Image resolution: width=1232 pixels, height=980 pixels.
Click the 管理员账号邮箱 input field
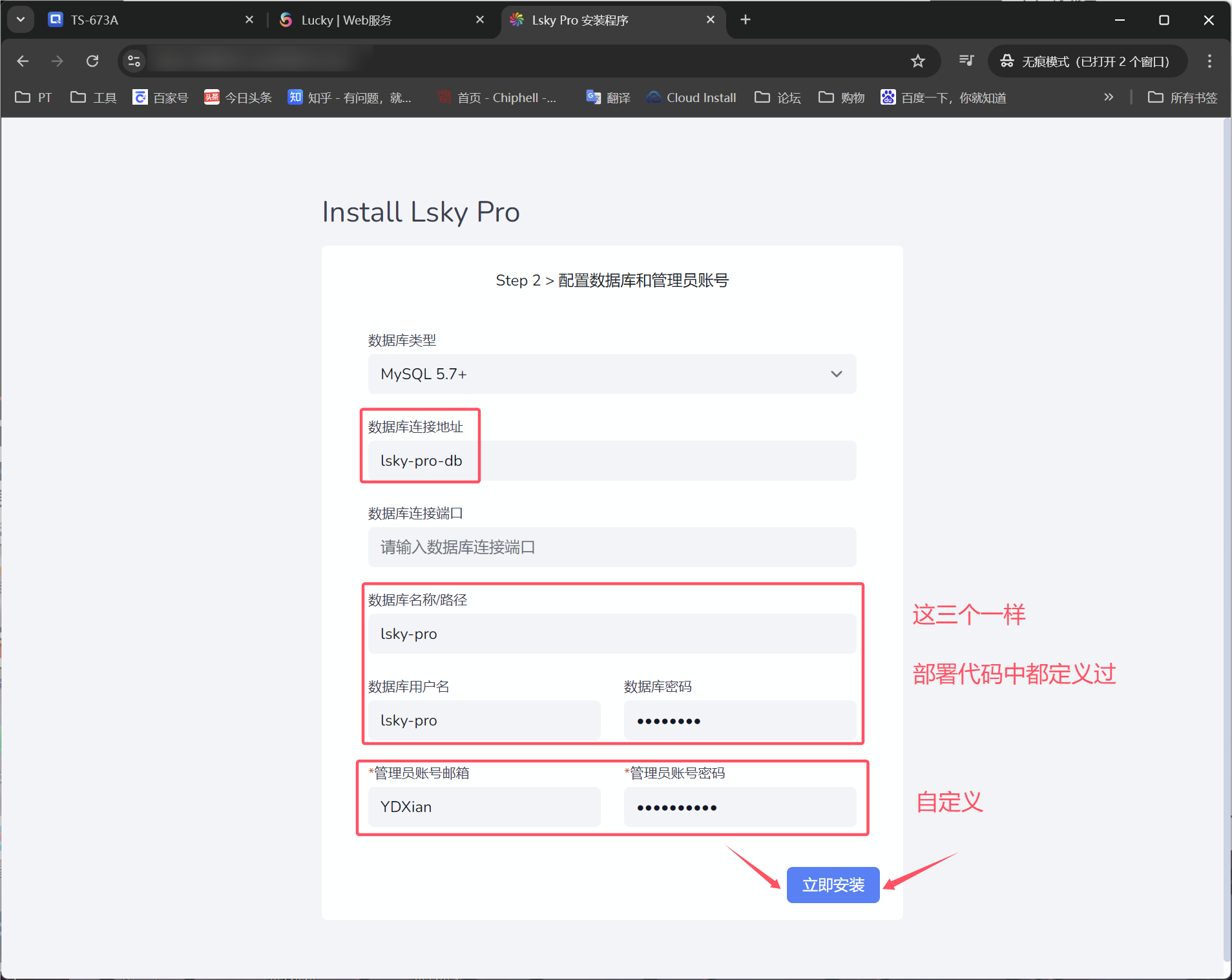[x=484, y=807]
